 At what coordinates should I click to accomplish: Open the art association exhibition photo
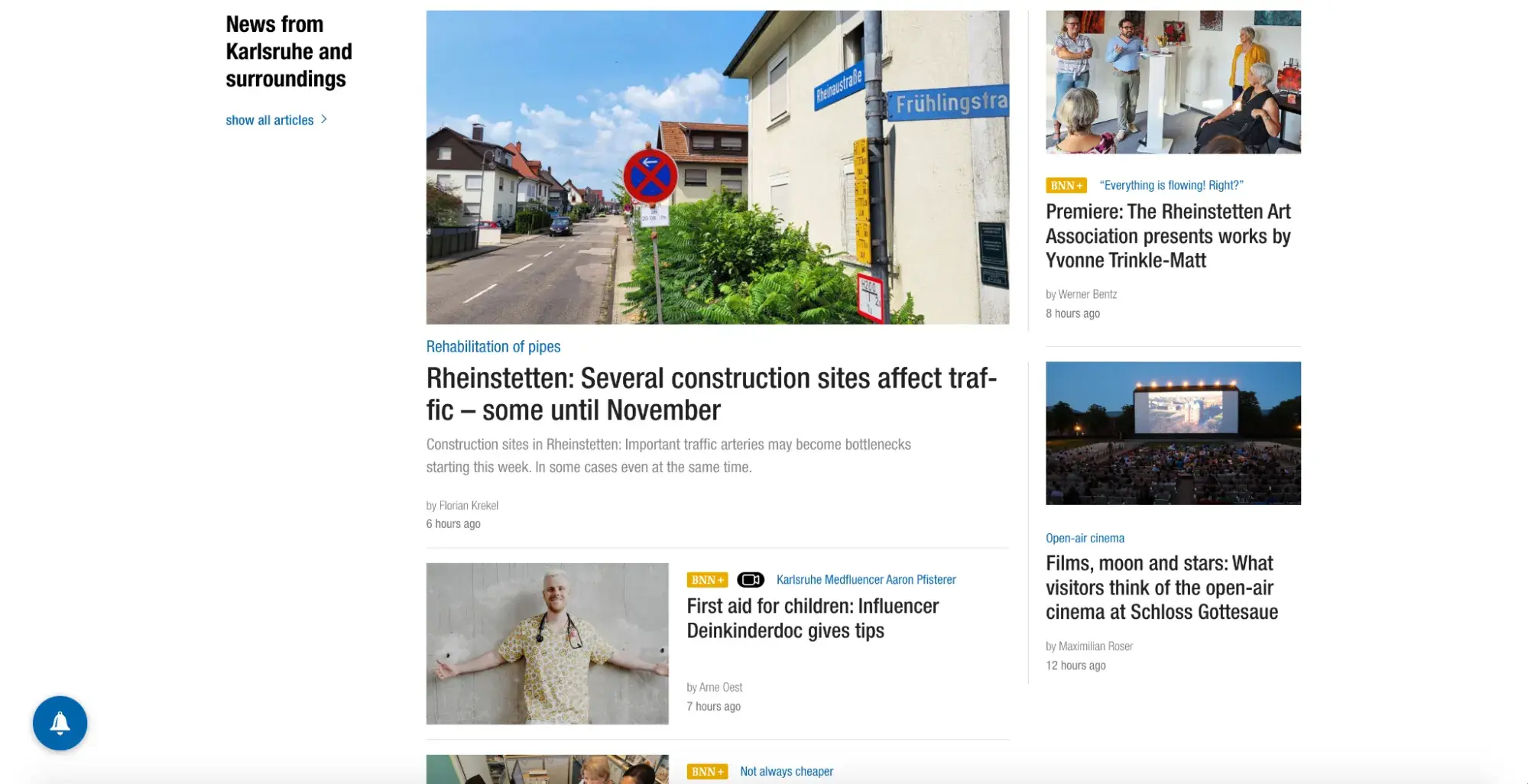pos(1173,82)
